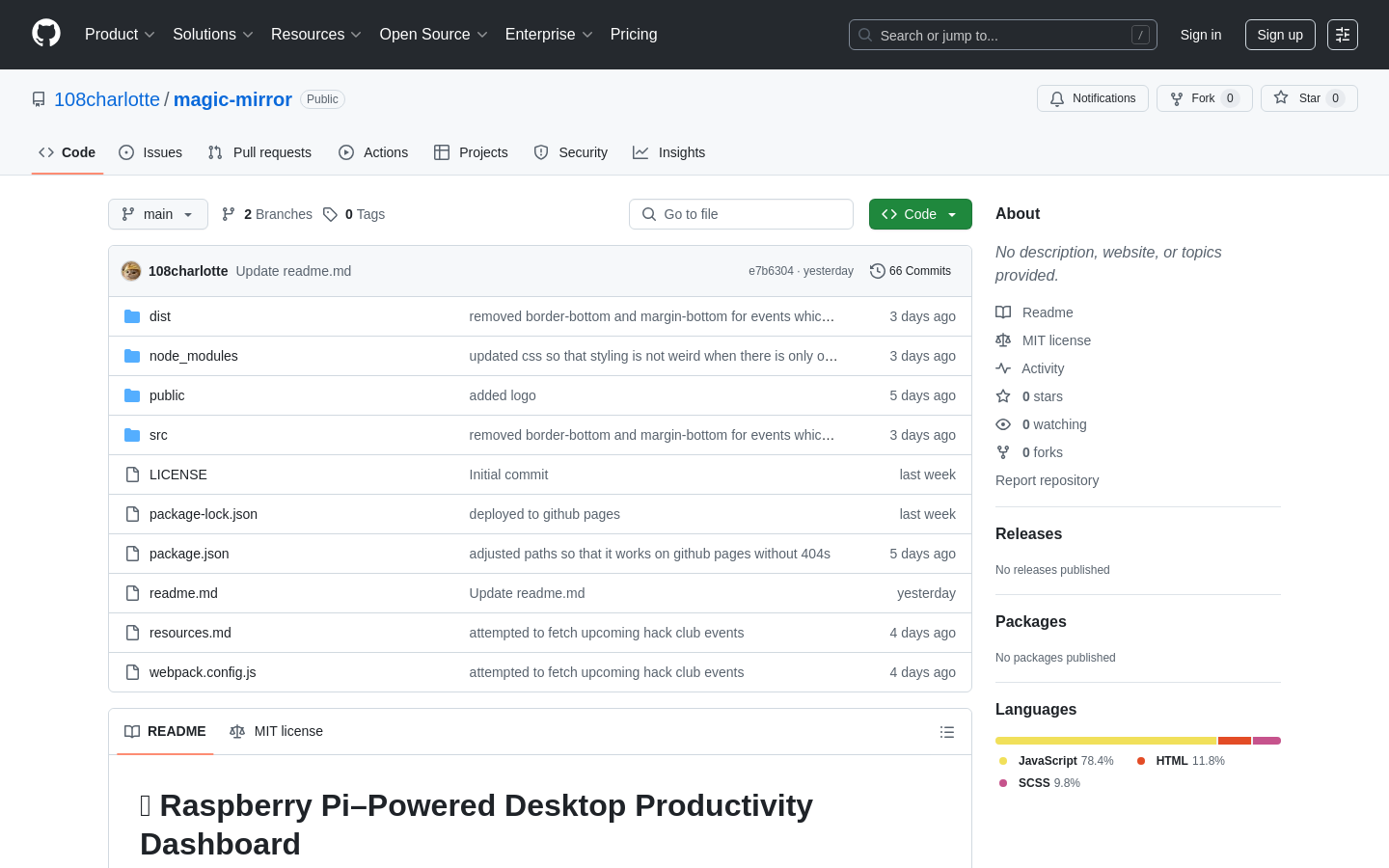Switch to the Pull requests tab
The image size is (1389, 868).
pyautogui.click(x=259, y=152)
